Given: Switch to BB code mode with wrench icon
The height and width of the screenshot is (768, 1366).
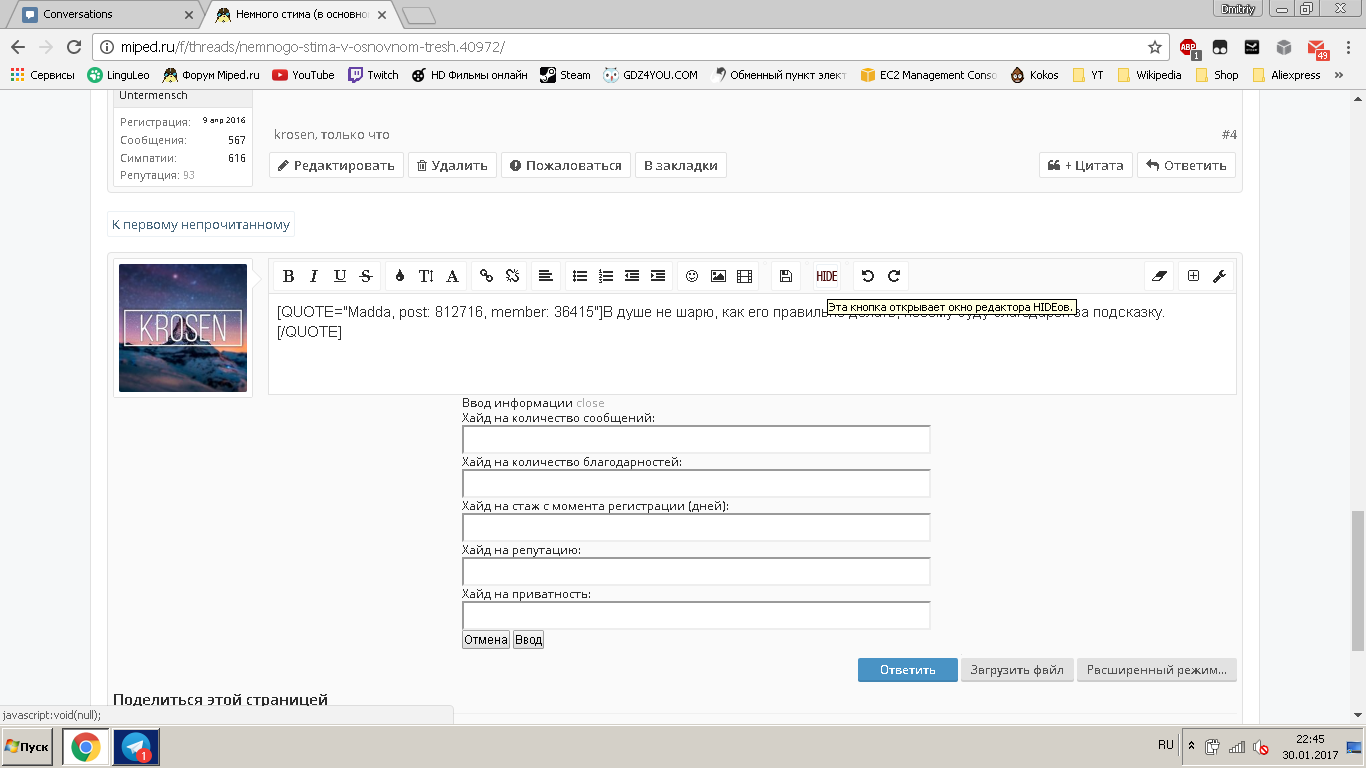Looking at the screenshot, I should 1219,276.
